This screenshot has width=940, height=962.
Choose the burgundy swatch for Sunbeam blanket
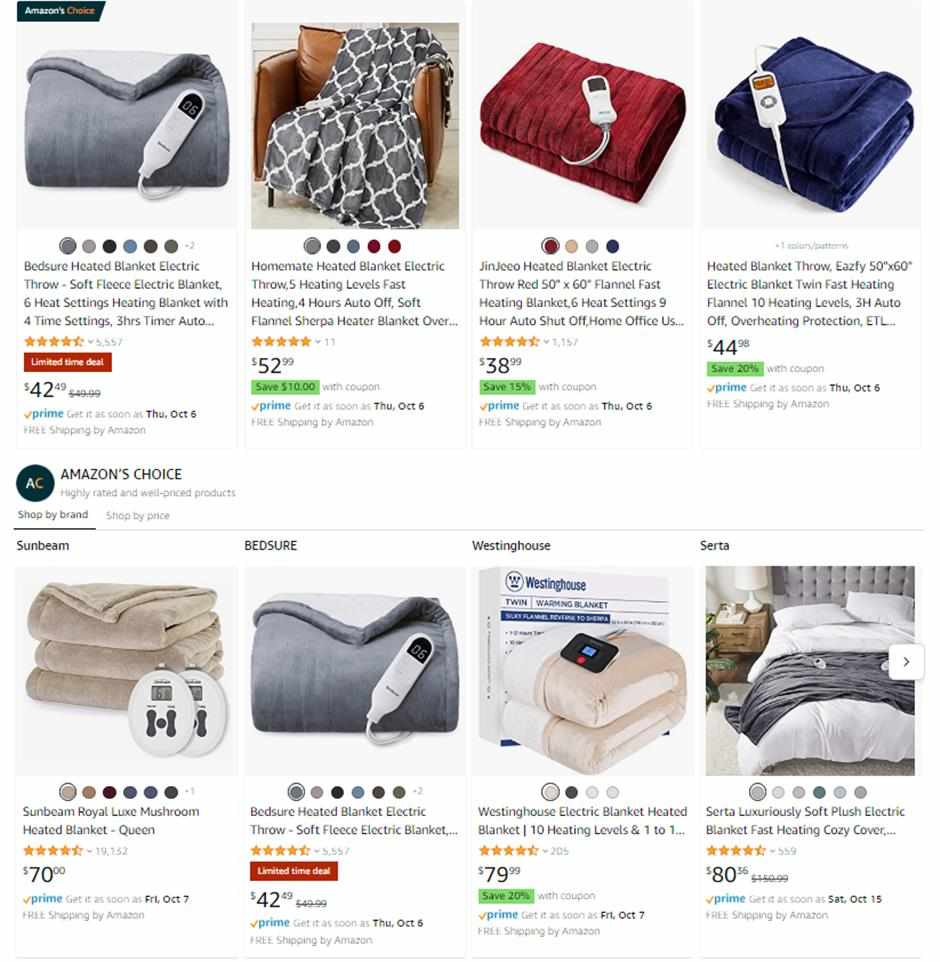click(x=109, y=792)
